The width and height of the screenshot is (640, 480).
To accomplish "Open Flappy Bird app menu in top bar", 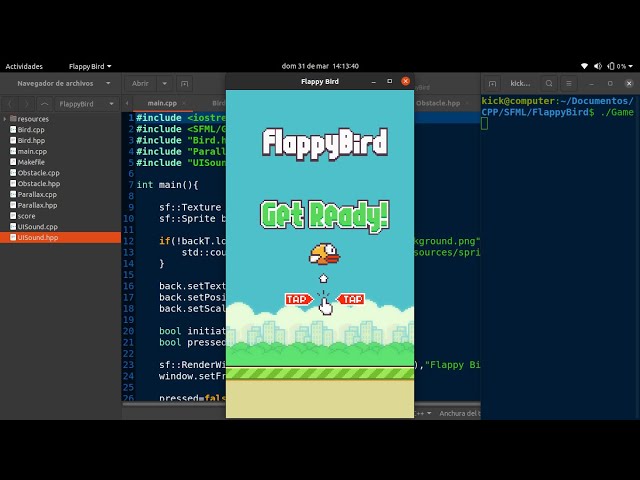I will pyautogui.click(x=90, y=67).
